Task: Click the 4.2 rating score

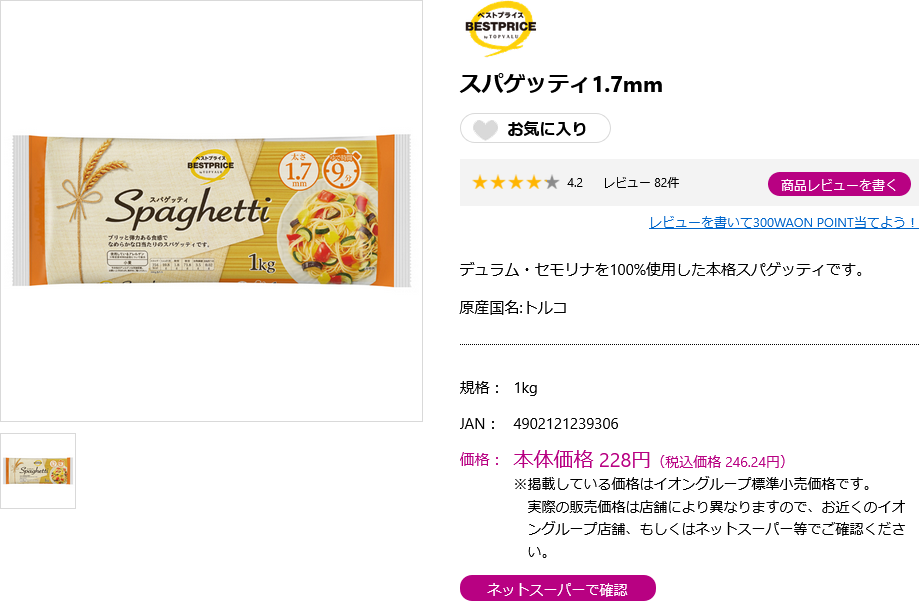Action: pos(575,183)
